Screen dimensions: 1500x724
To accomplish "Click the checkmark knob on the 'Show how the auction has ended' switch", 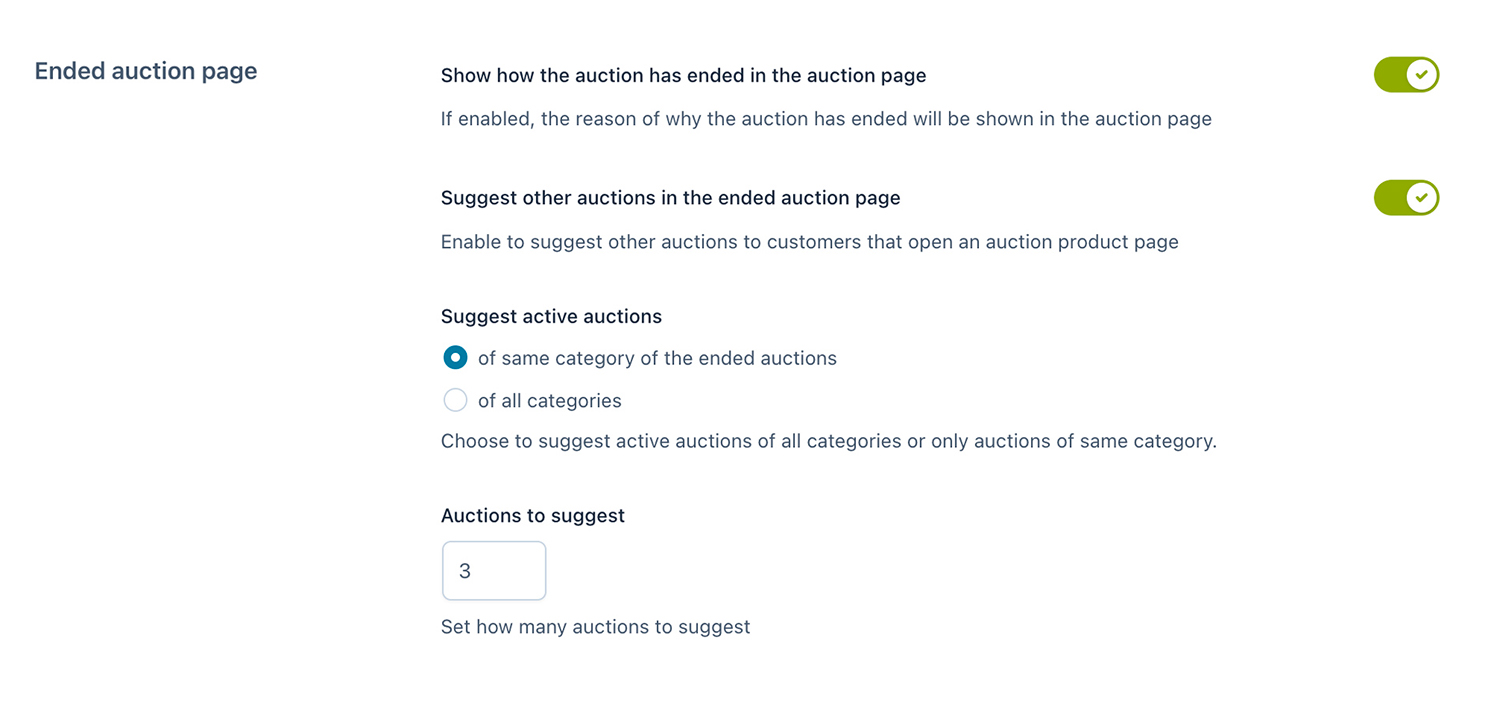I will pos(1421,75).
